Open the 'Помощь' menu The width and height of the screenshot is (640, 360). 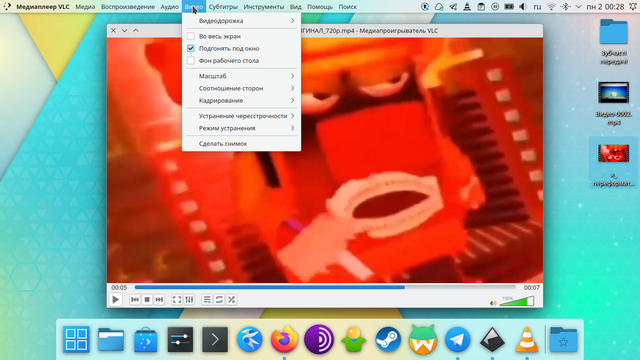(320, 7)
